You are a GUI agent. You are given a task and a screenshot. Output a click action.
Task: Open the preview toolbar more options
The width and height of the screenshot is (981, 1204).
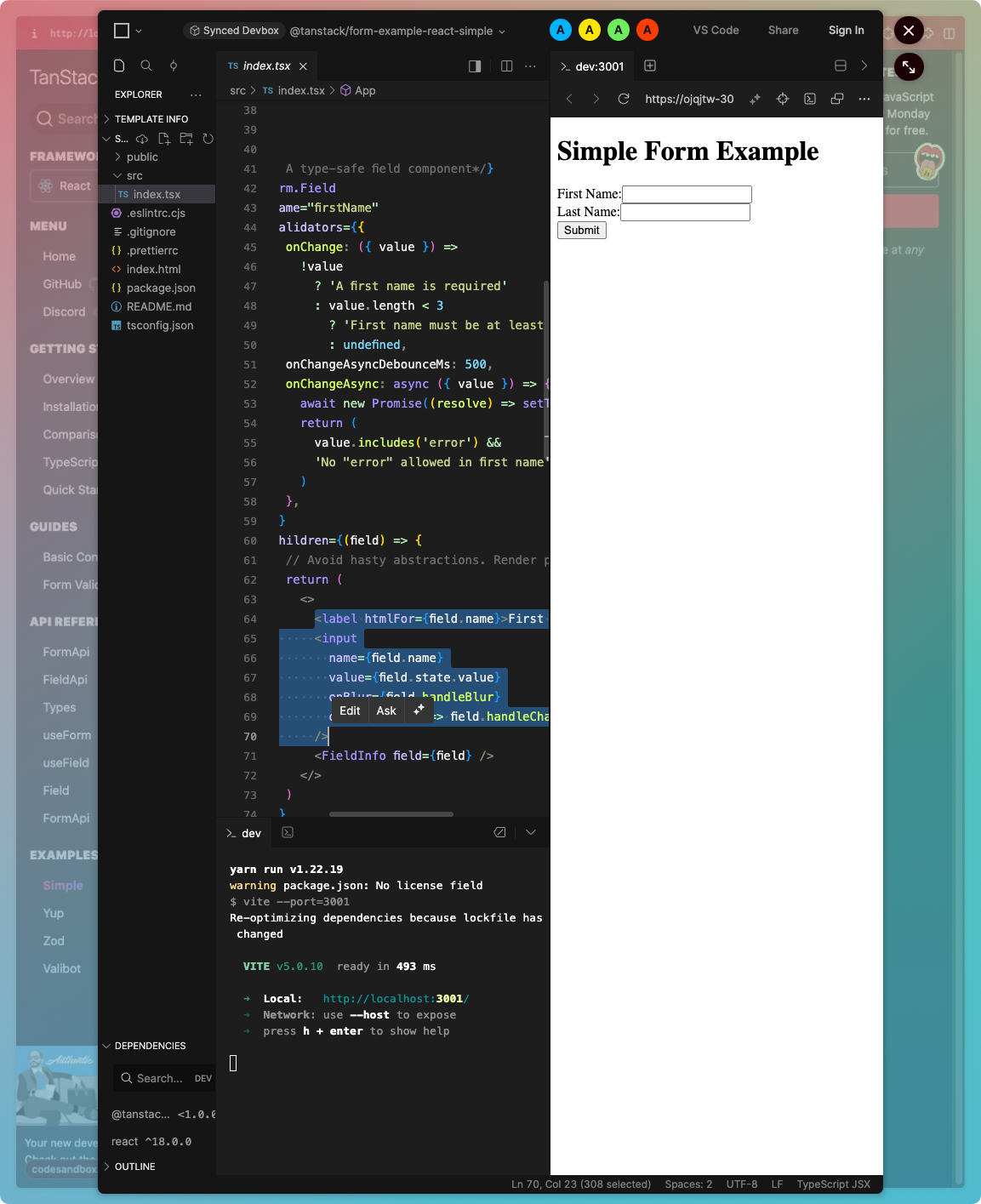[864, 99]
